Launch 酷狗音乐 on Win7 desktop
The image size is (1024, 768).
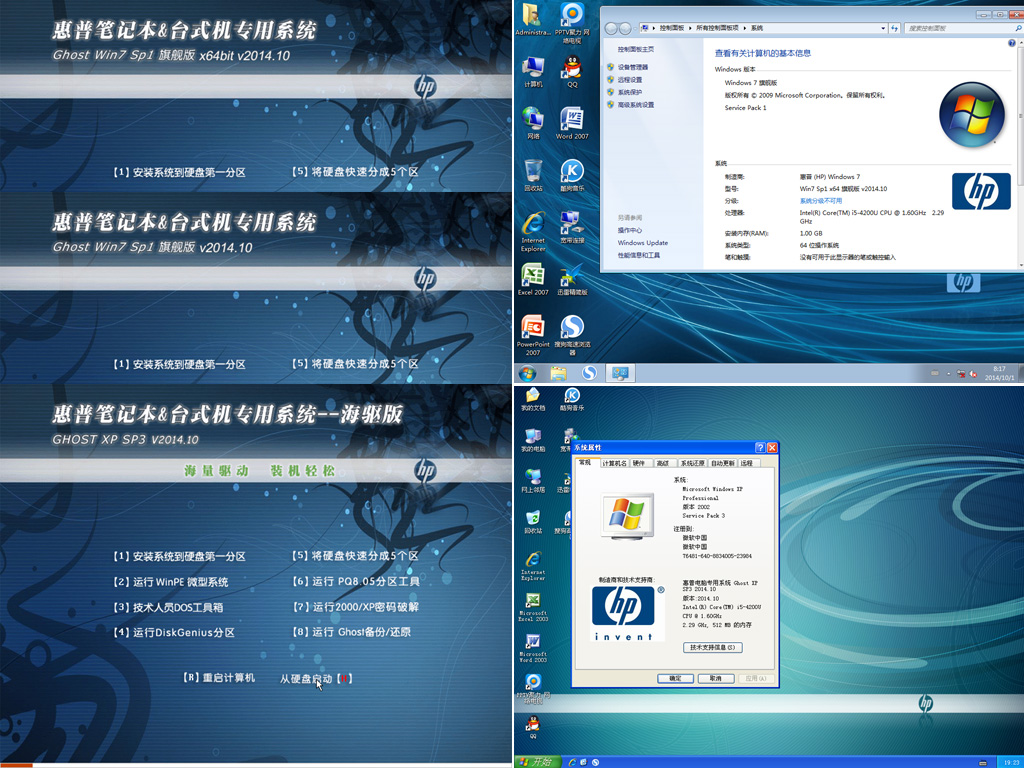point(572,175)
